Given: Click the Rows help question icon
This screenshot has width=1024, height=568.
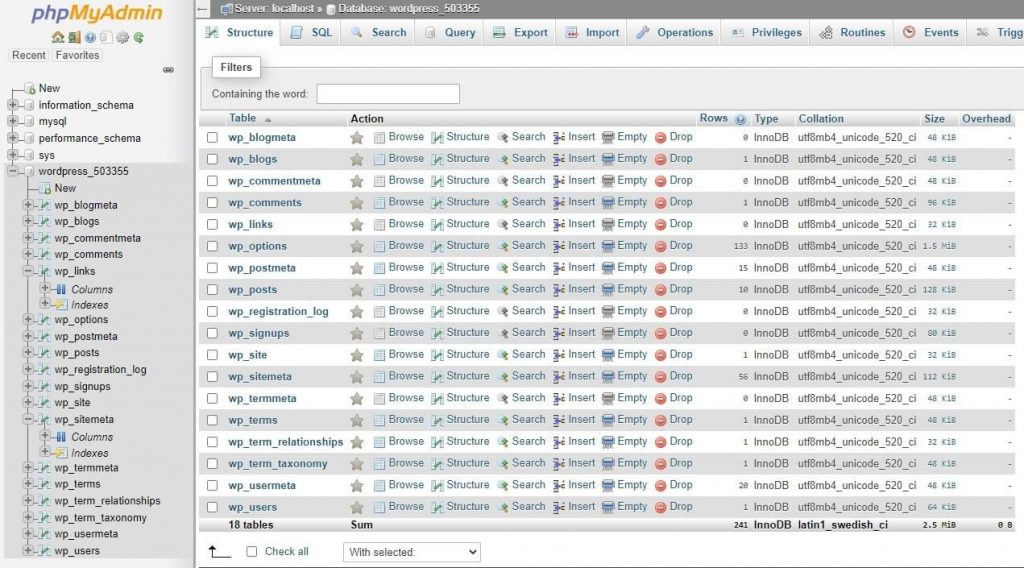Looking at the screenshot, I should click(x=740, y=119).
